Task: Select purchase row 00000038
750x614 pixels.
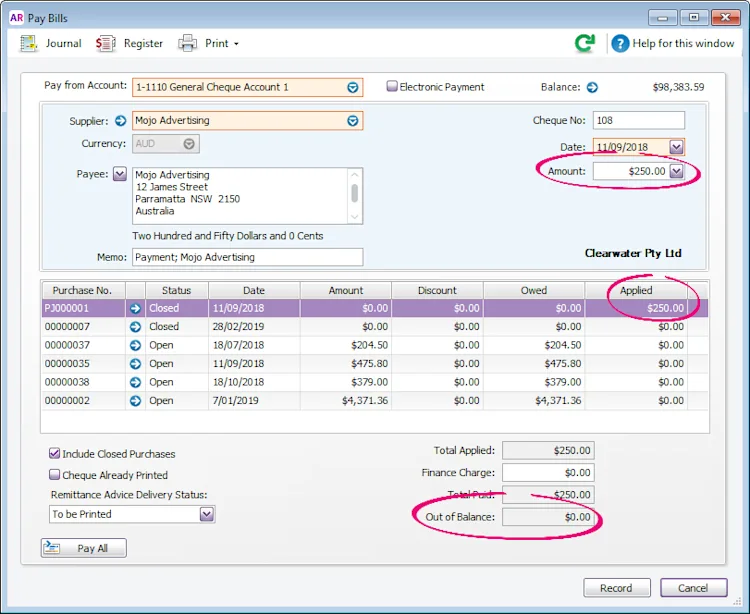Action: (375, 383)
